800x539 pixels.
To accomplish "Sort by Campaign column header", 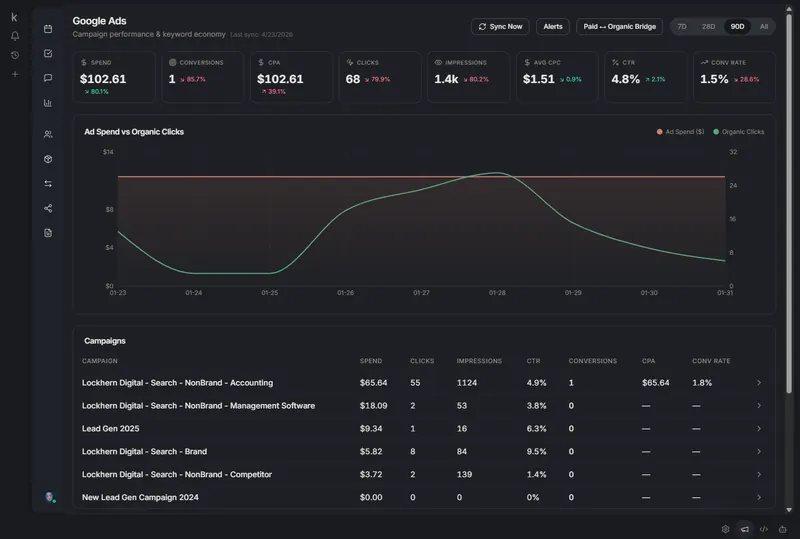I will coord(99,361).
